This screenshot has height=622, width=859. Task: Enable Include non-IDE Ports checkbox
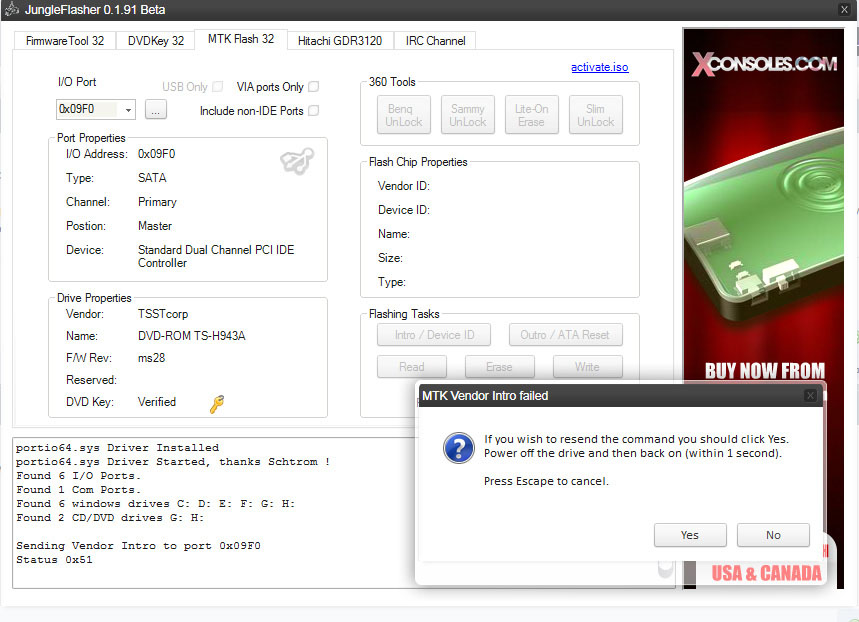coord(313,111)
